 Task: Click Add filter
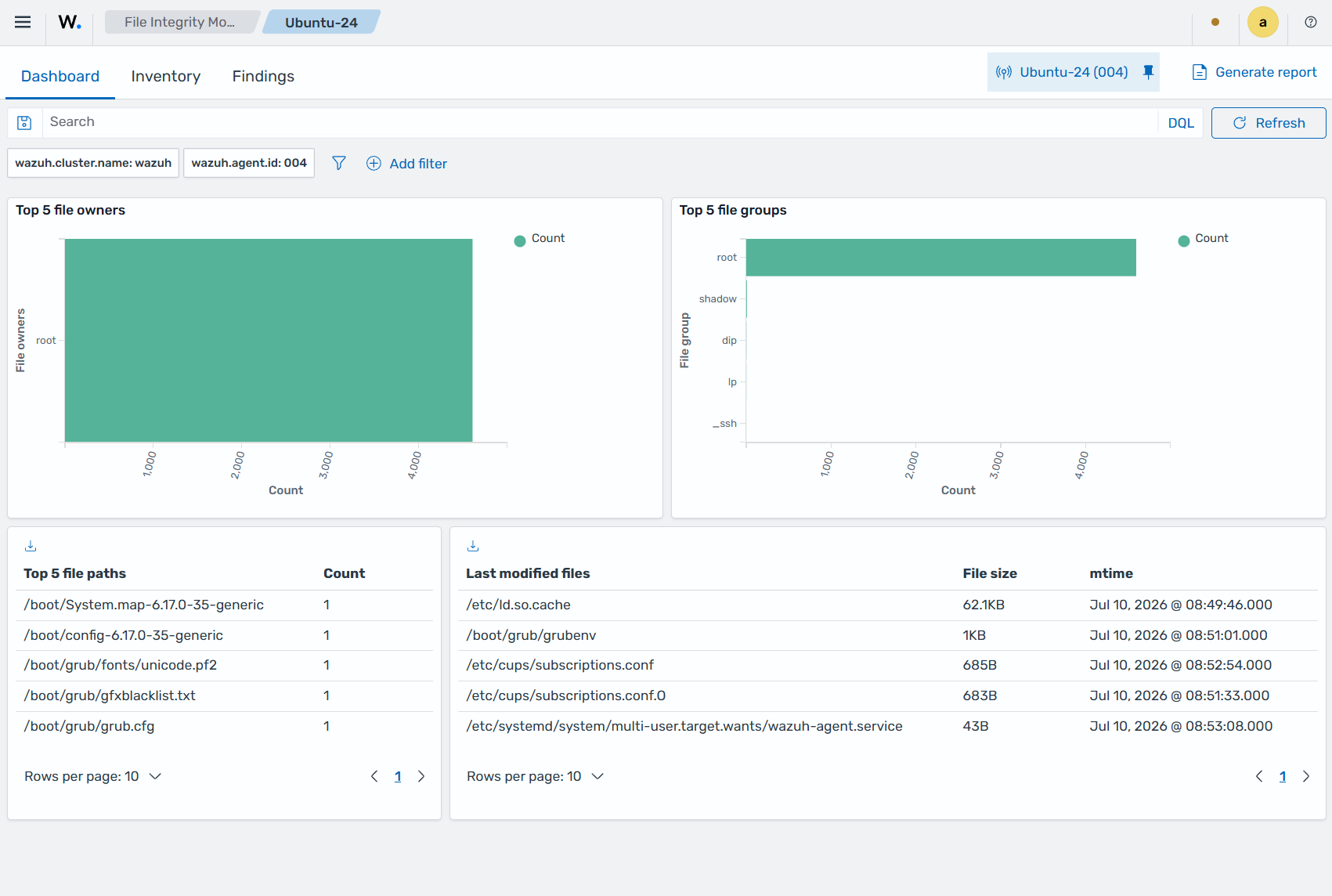[406, 163]
